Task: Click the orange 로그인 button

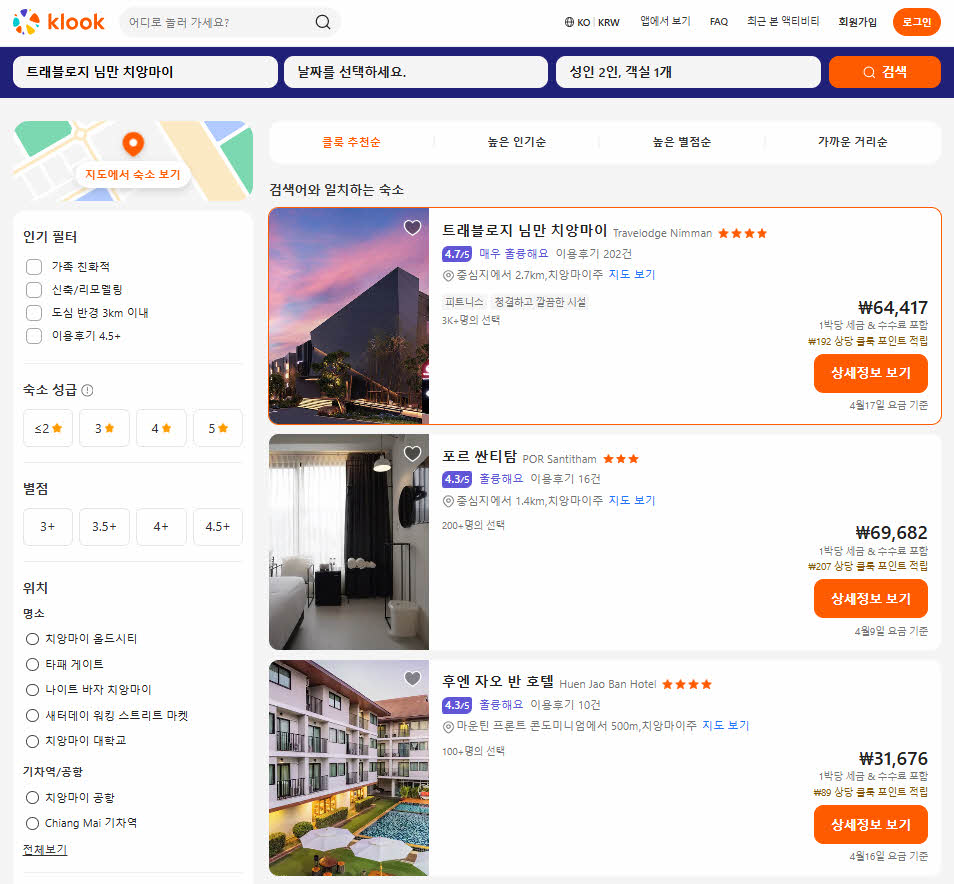Action: coord(916,22)
